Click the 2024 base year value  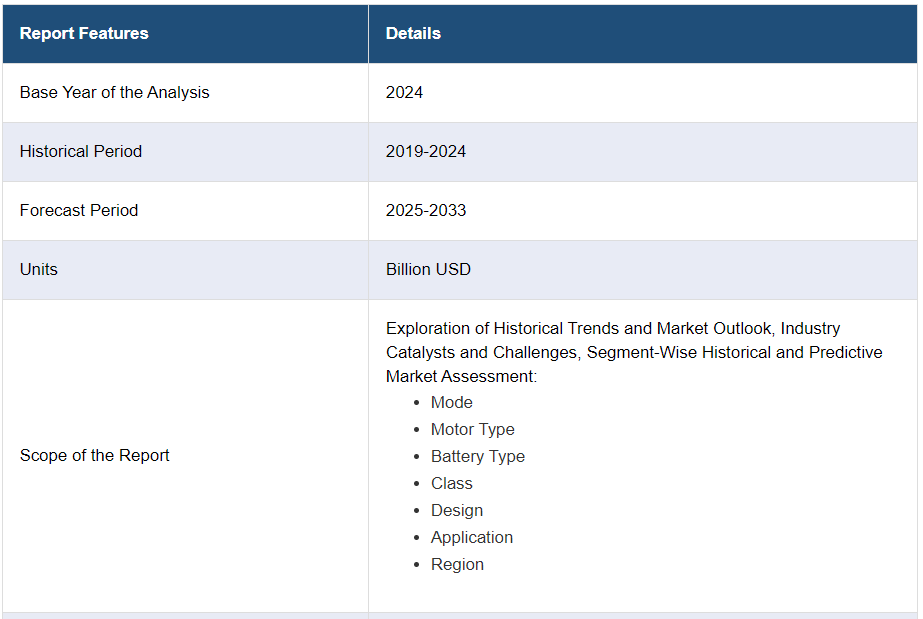(x=404, y=92)
